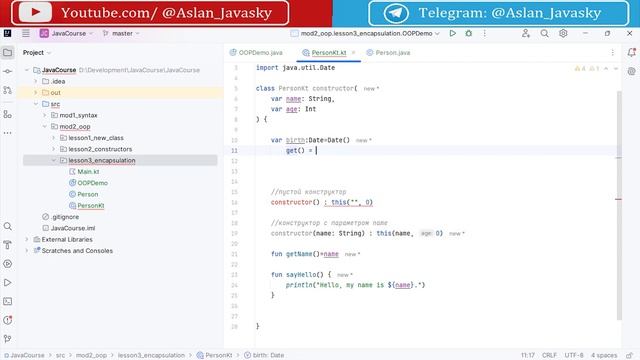The image size is (640, 360).
Task: Open more run actions menu
Action: coord(484,33)
